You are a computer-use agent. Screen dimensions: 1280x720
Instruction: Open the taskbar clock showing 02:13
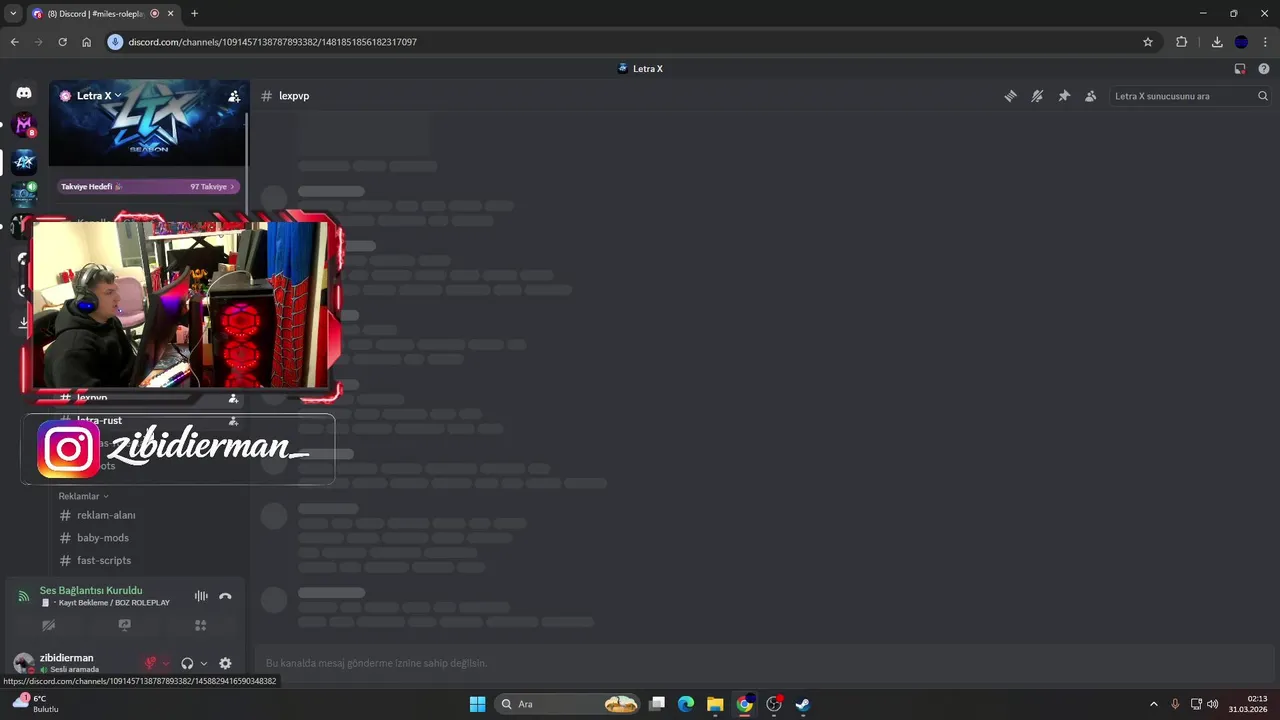(x=1248, y=704)
